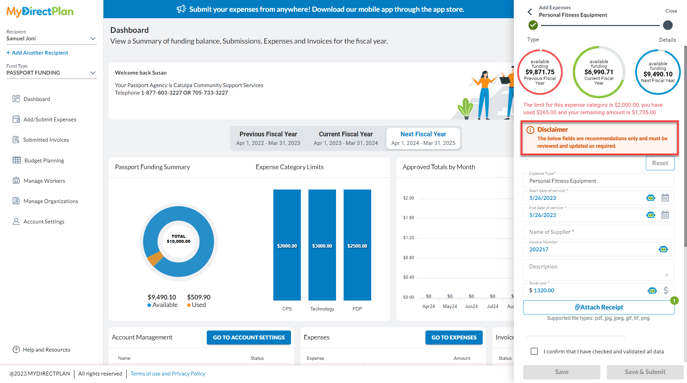Open Terms of use and Privacy Policy link
Viewport: 687px width, 383px height.
click(168, 373)
